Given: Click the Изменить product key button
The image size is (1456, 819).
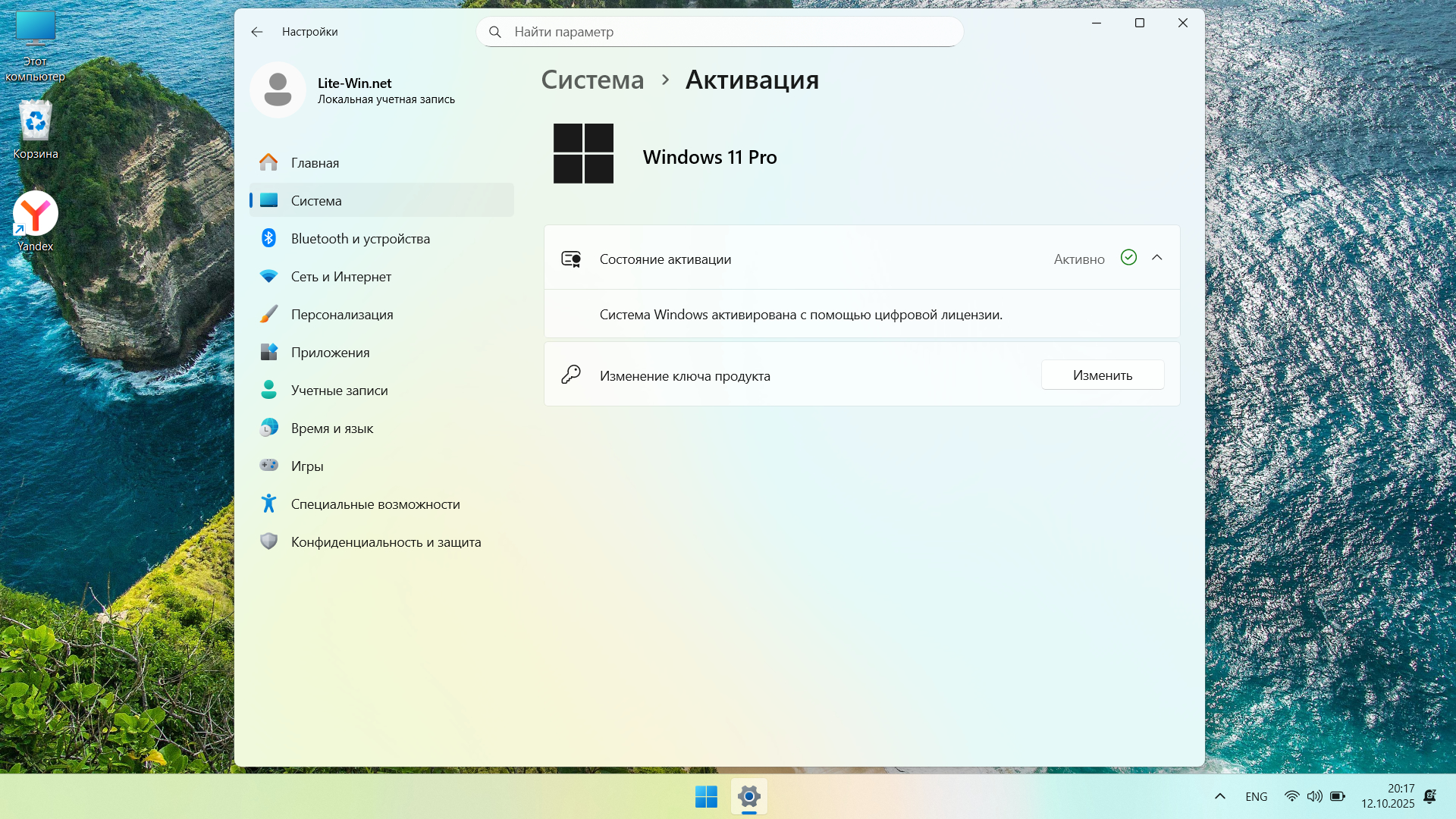Looking at the screenshot, I should [1102, 375].
